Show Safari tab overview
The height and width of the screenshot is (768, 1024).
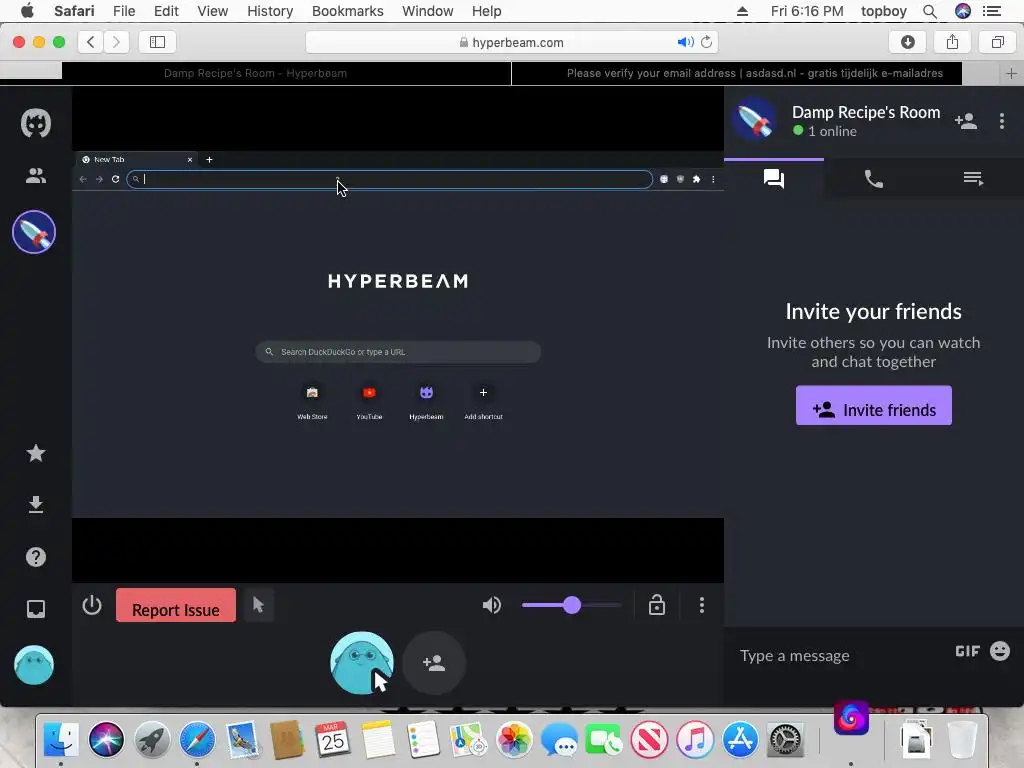997,42
